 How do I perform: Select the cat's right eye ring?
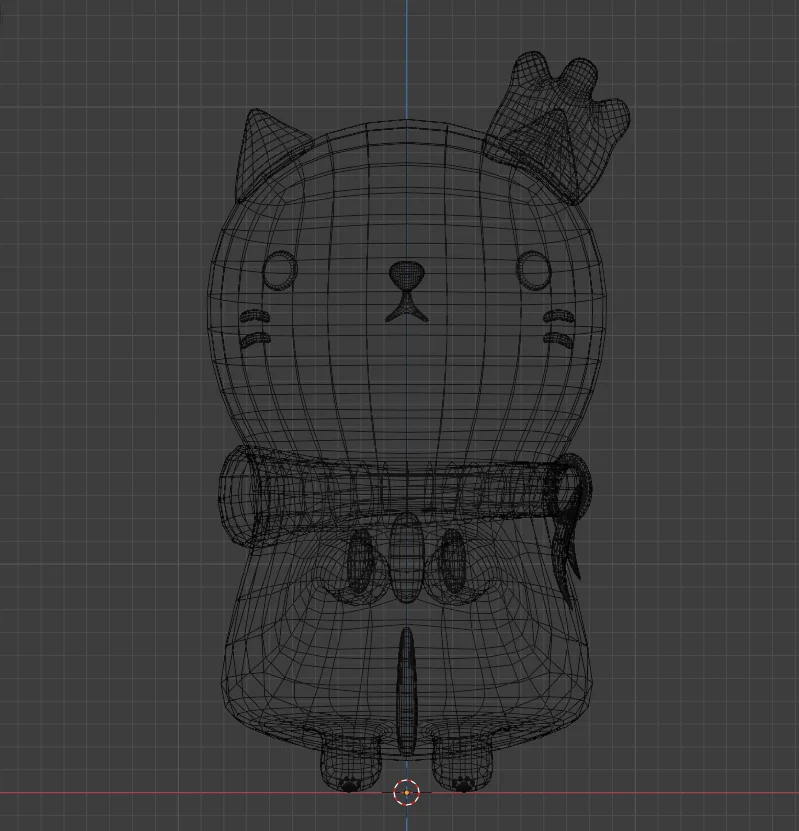[534, 271]
